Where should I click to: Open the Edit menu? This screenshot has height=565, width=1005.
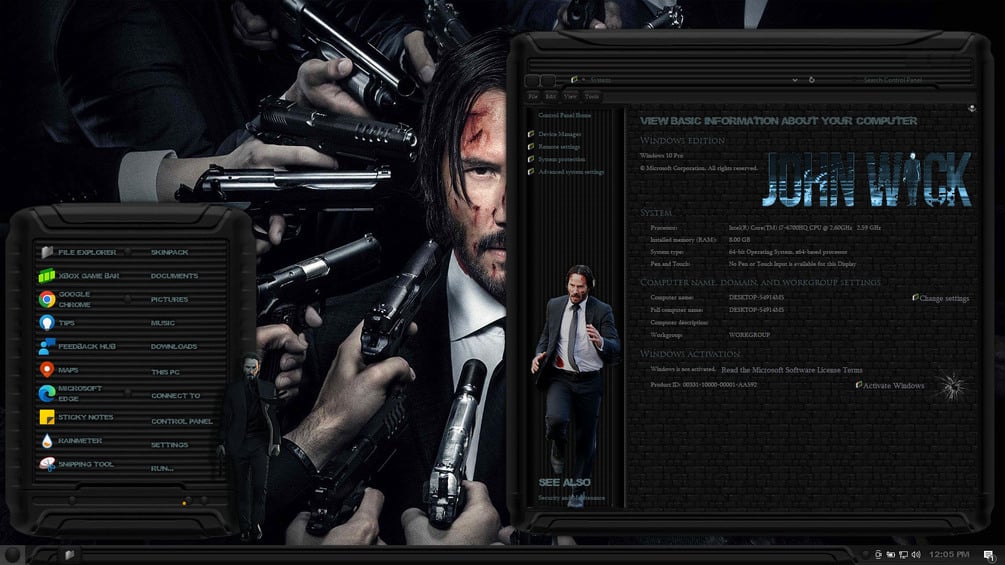point(551,97)
